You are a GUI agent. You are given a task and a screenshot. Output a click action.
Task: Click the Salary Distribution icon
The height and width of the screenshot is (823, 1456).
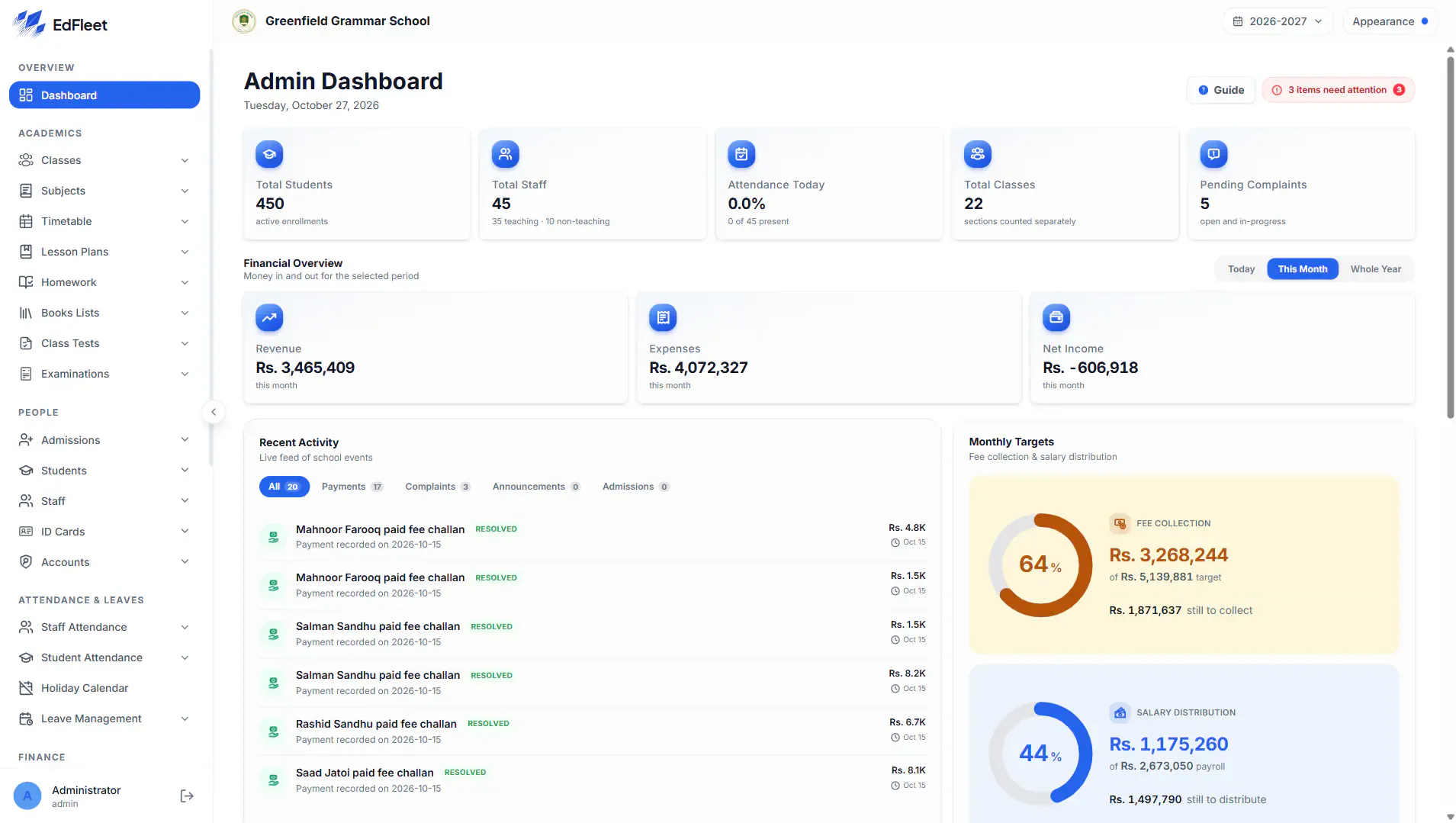(x=1120, y=712)
